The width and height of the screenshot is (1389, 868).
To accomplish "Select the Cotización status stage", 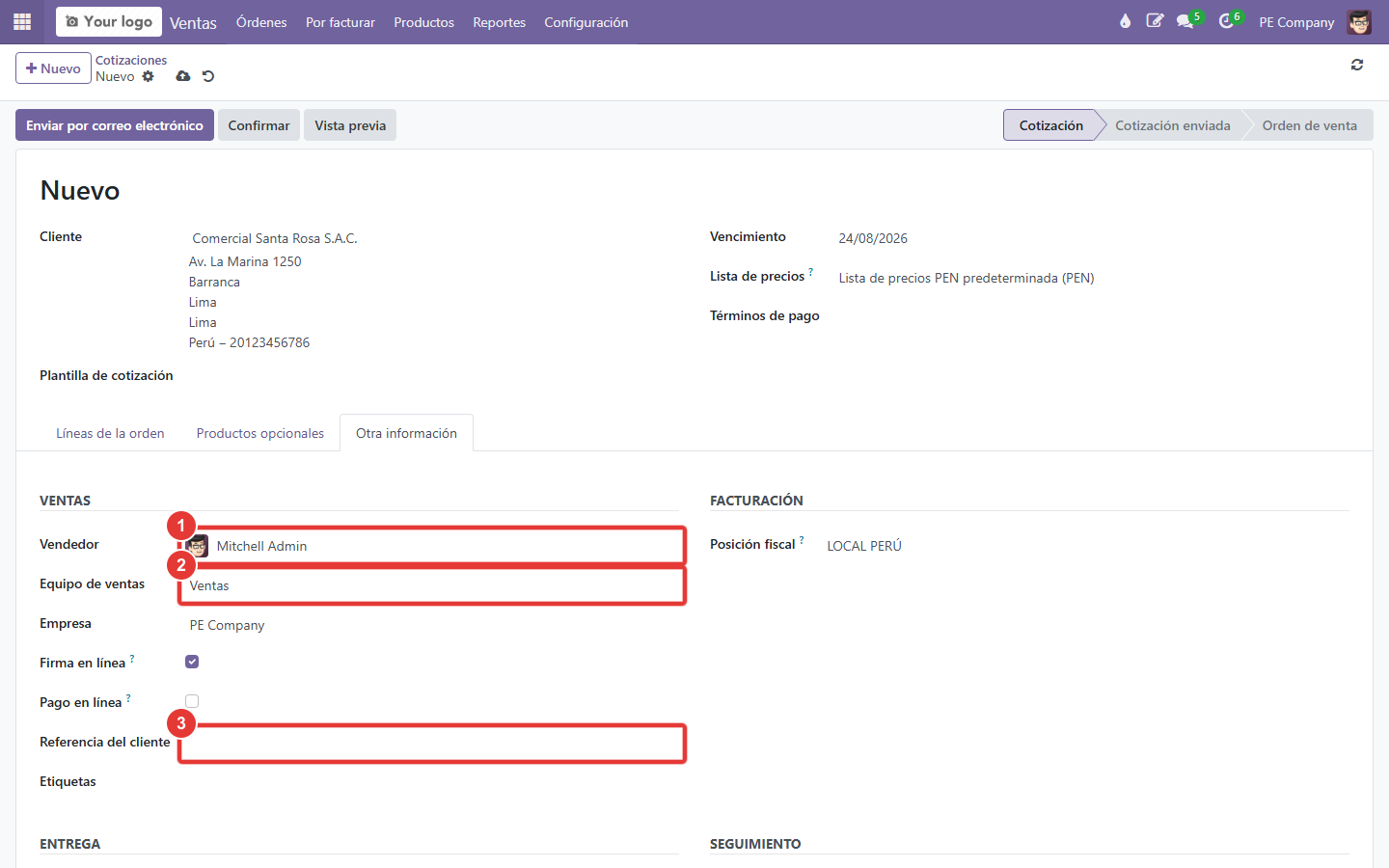I will 1051,125.
